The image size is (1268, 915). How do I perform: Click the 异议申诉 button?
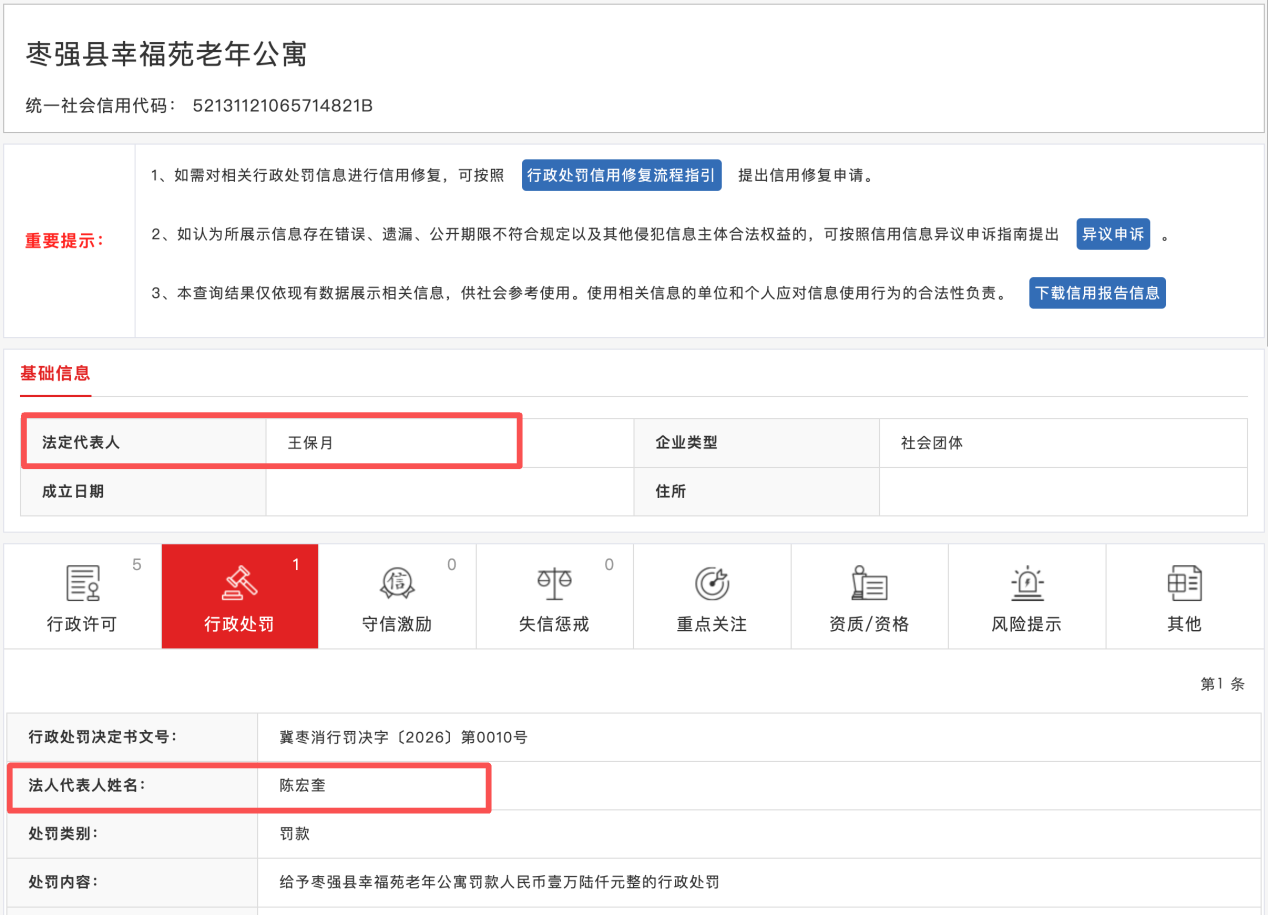point(1112,234)
